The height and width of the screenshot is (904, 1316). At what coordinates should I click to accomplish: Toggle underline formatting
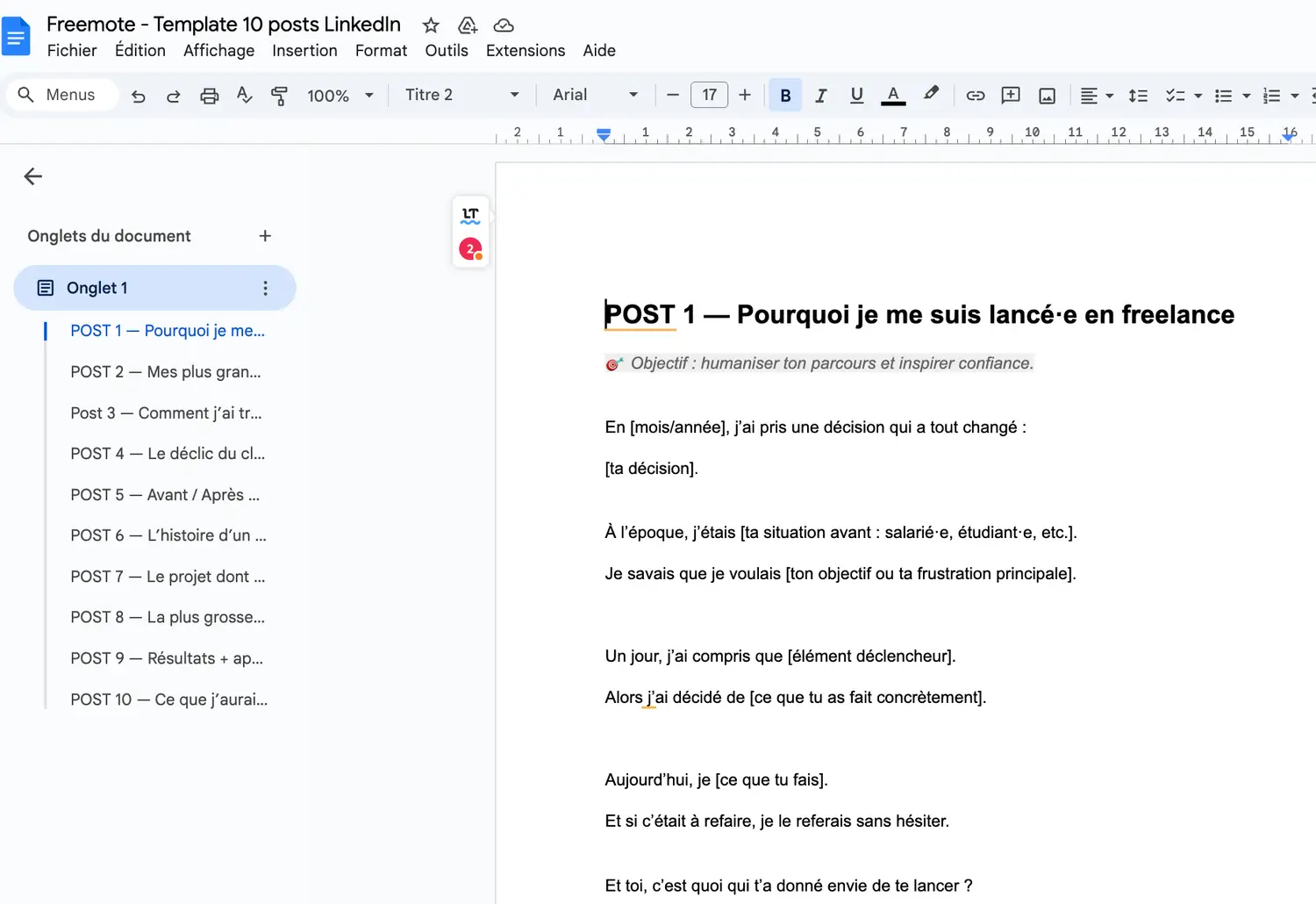[856, 96]
